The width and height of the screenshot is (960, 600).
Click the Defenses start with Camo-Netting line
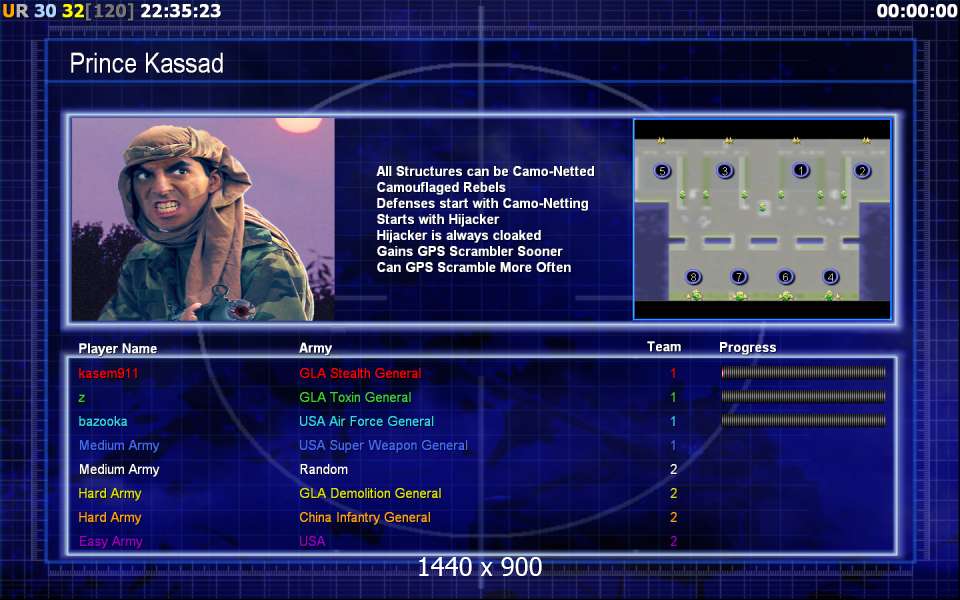coord(482,203)
